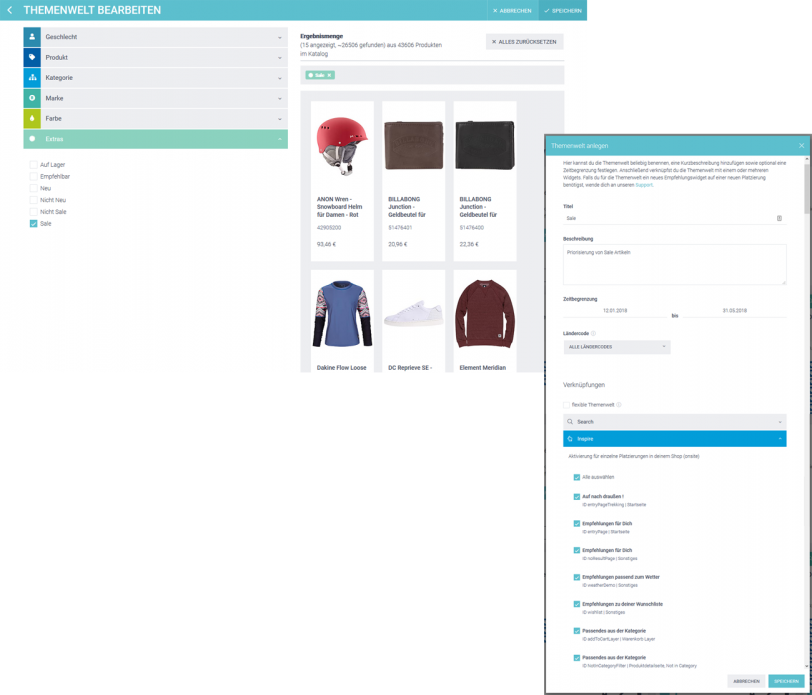This screenshot has height=695, width=812.
Task: Click the Beschreibung text area
Action: (x=675, y=265)
